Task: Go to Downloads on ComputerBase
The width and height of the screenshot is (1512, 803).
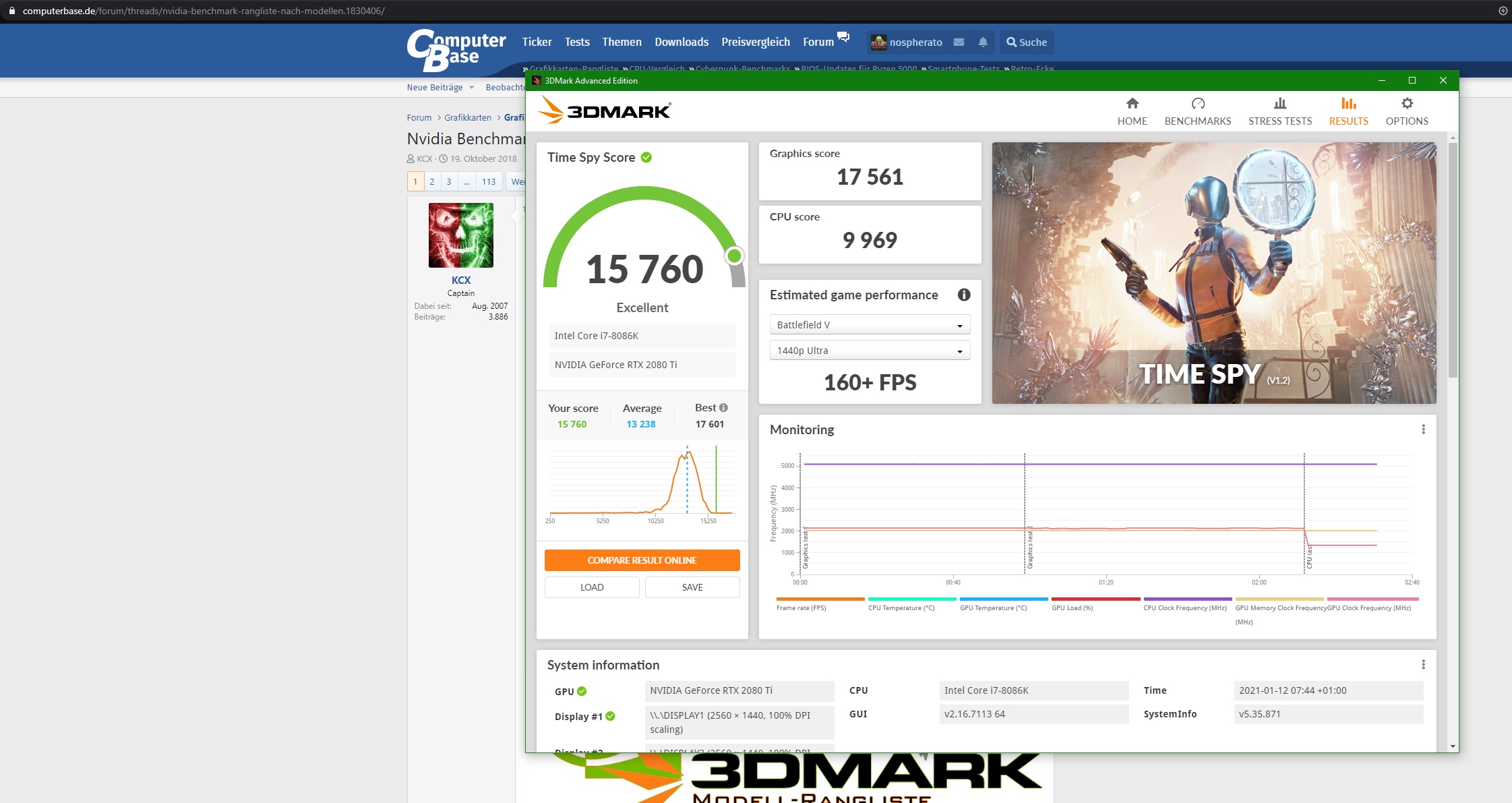Action: point(682,42)
